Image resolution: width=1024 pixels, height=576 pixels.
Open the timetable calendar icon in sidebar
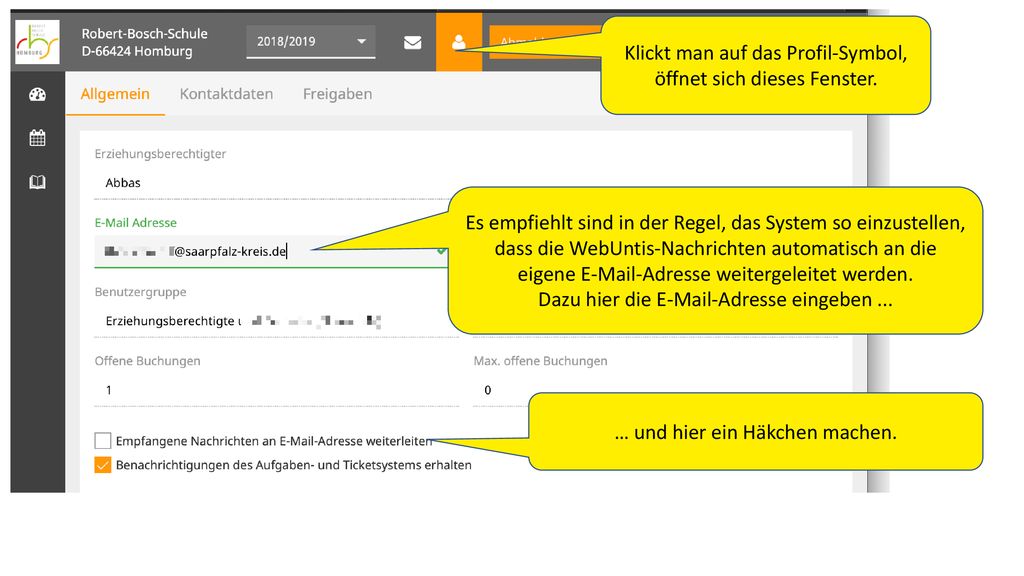(37, 138)
